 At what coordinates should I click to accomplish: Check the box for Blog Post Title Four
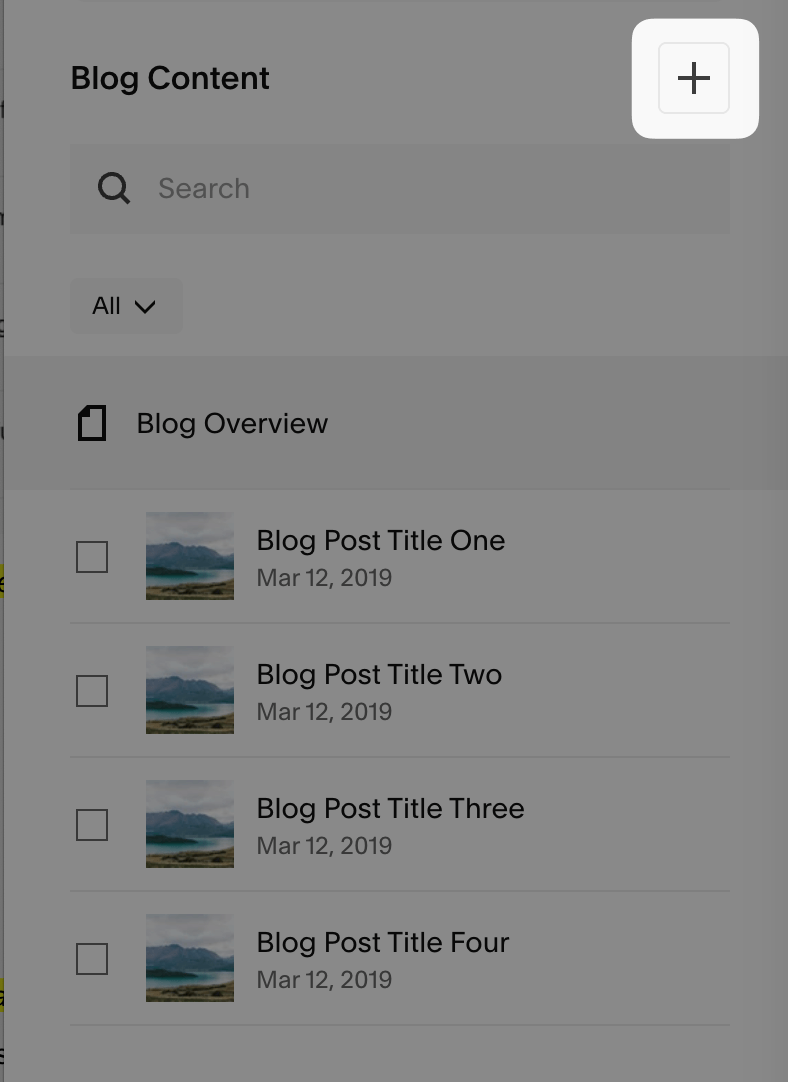click(92, 959)
